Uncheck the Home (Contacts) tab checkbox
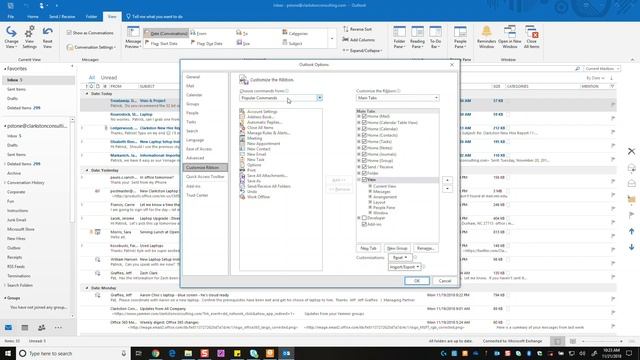Viewport: 640px width, 360px height. point(364,135)
